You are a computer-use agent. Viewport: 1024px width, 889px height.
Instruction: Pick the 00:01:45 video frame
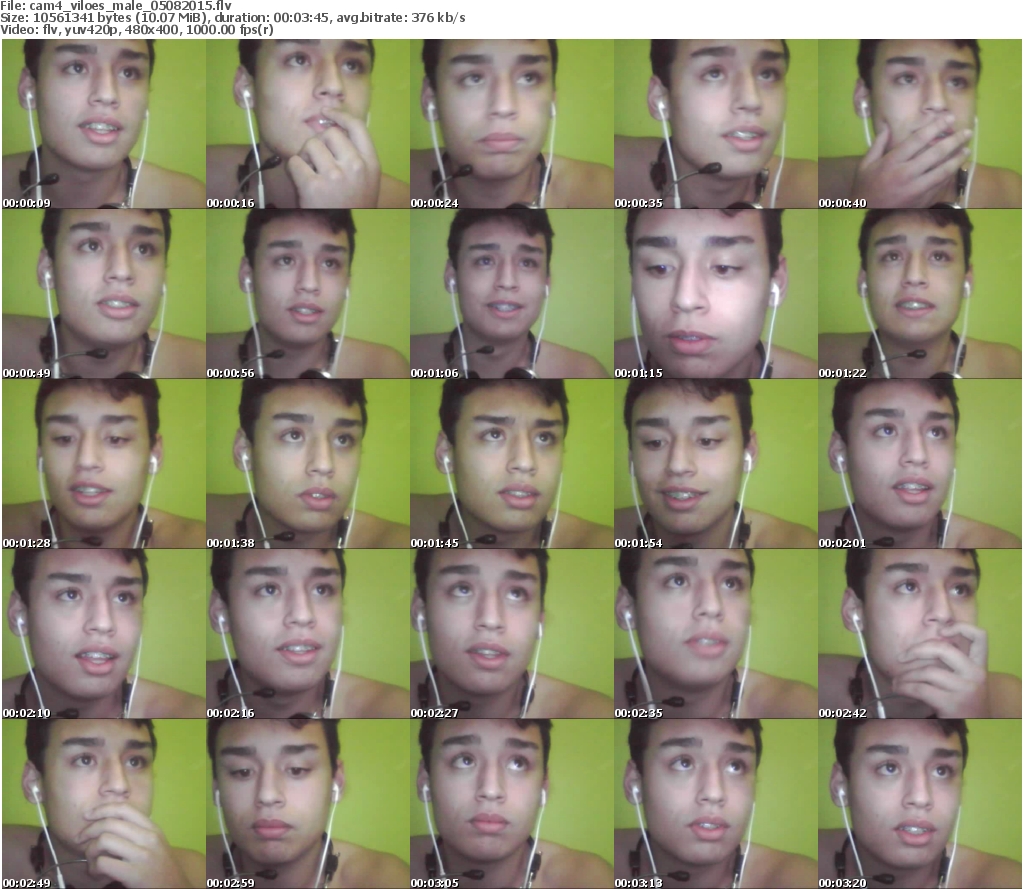coord(511,464)
